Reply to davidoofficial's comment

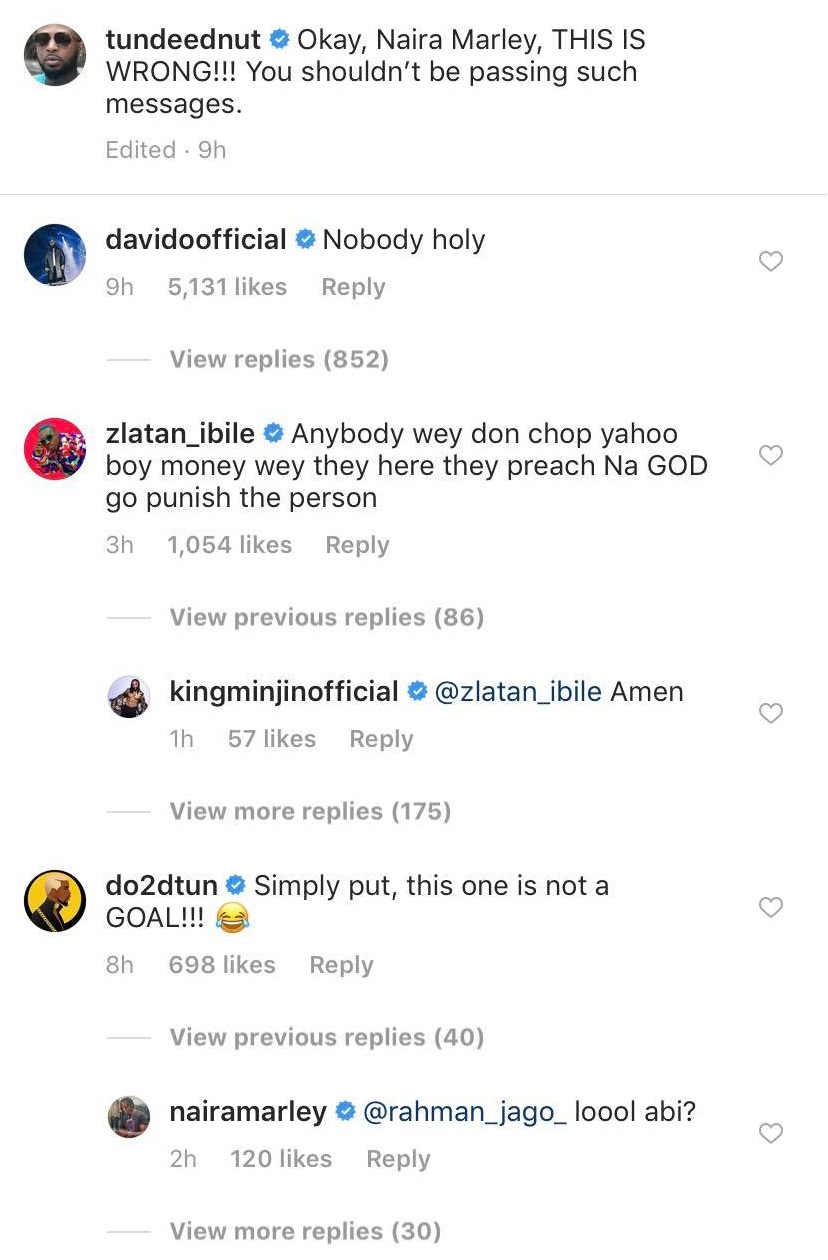tap(353, 287)
